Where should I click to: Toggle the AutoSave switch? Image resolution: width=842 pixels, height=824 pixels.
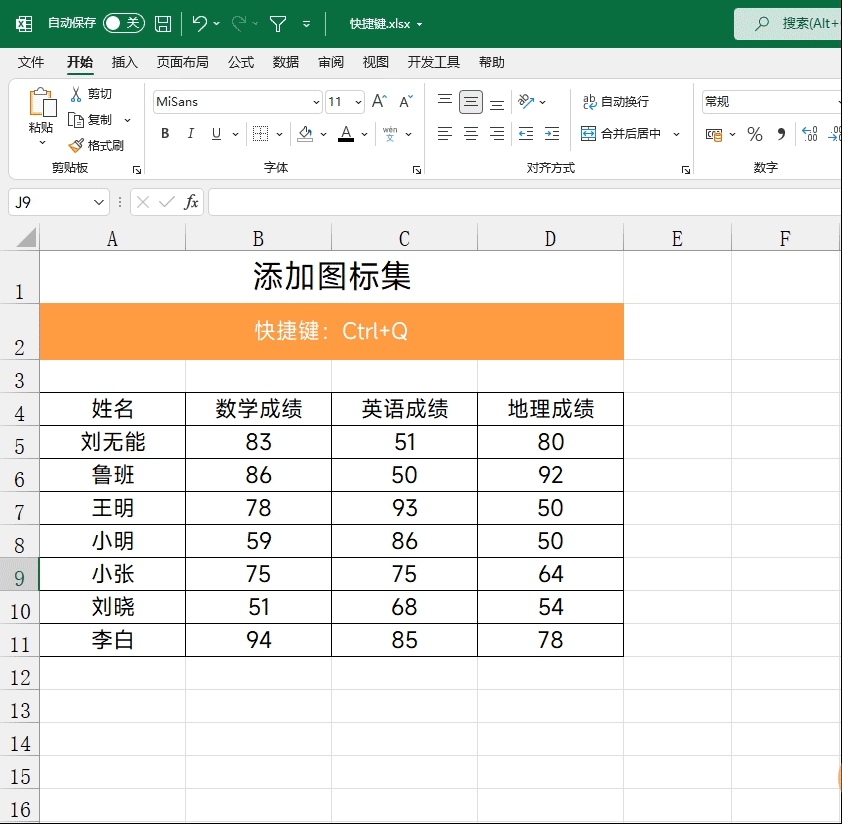coord(124,23)
